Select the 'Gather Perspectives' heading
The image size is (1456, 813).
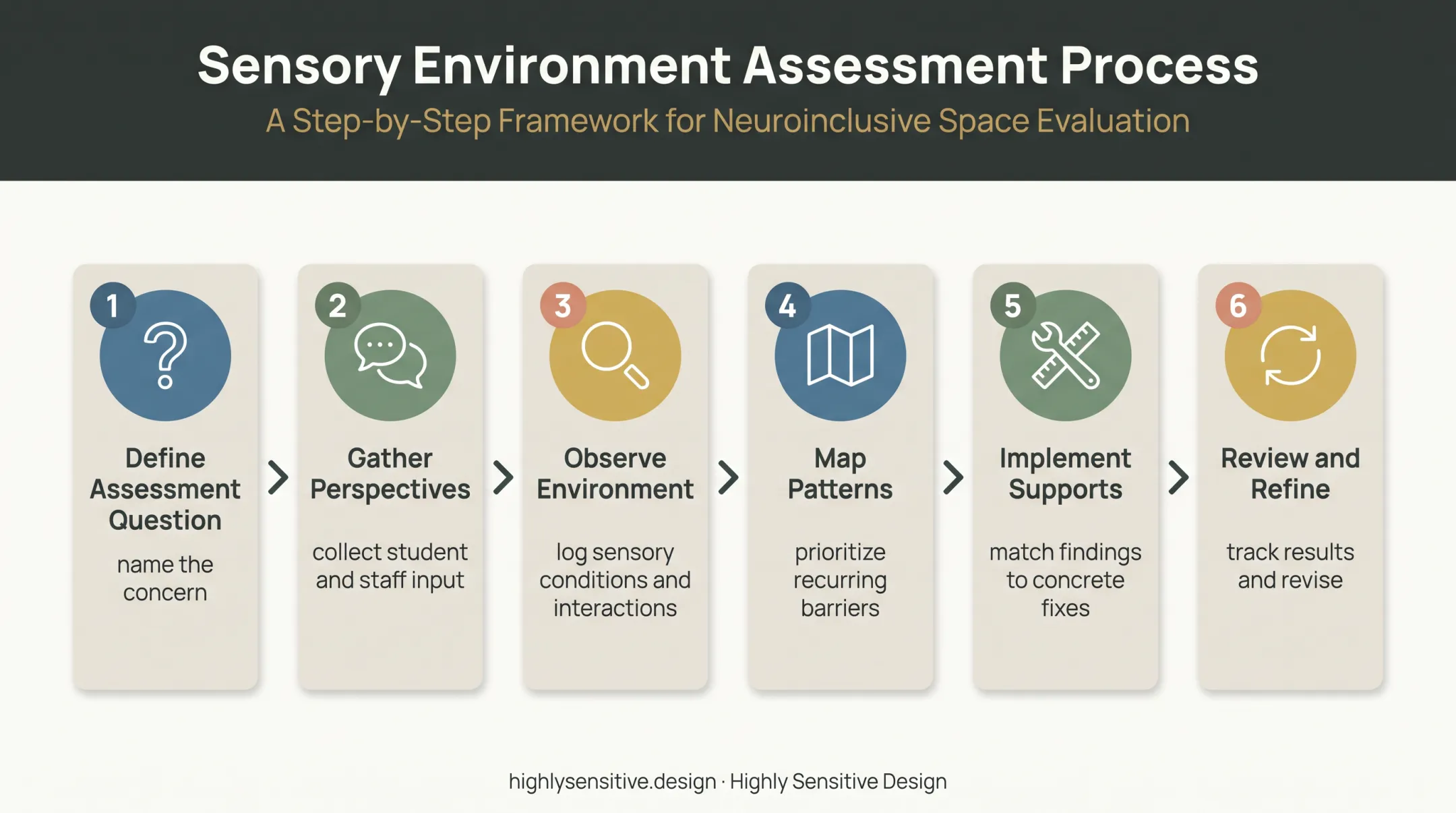390,474
